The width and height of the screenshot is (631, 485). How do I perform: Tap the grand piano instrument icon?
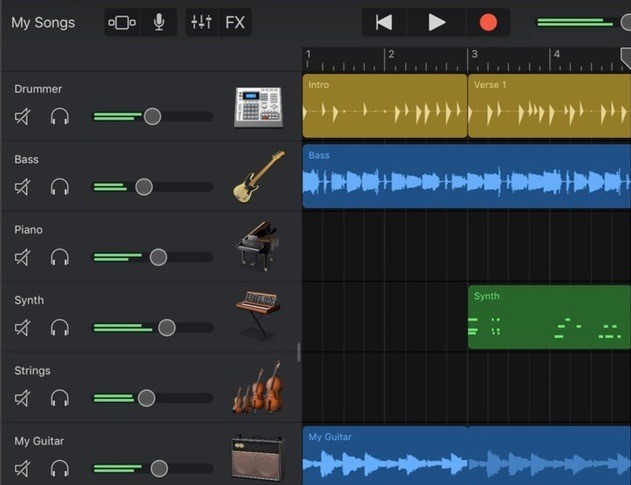click(258, 246)
